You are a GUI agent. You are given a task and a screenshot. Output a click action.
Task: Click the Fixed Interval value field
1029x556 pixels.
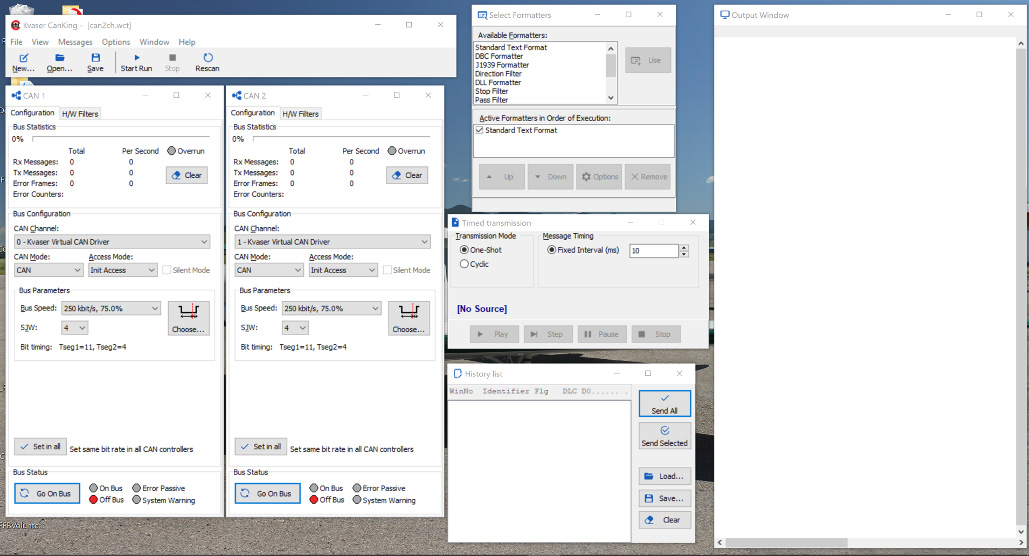coord(654,251)
